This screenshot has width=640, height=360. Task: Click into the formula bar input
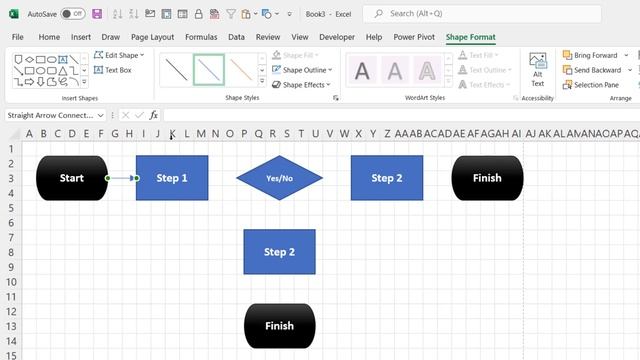tap(401, 116)
